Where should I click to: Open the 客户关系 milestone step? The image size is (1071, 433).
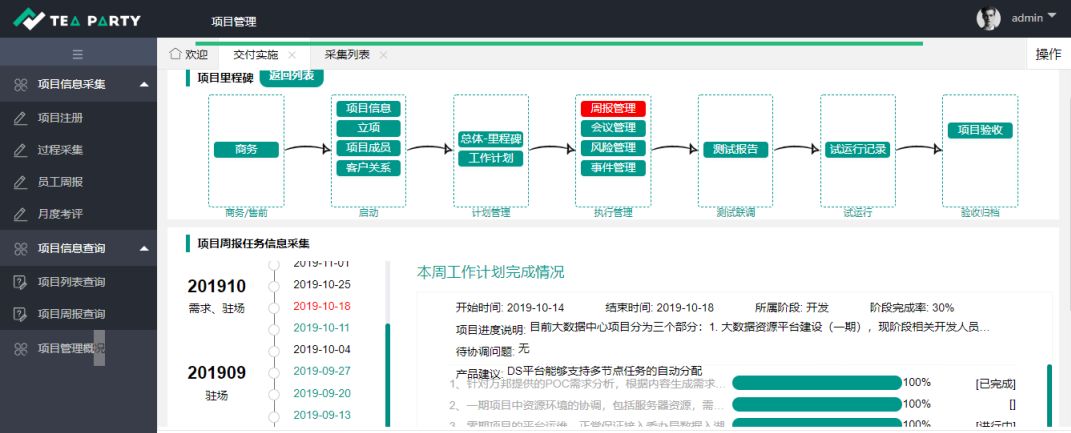click(x=368, y=167)
